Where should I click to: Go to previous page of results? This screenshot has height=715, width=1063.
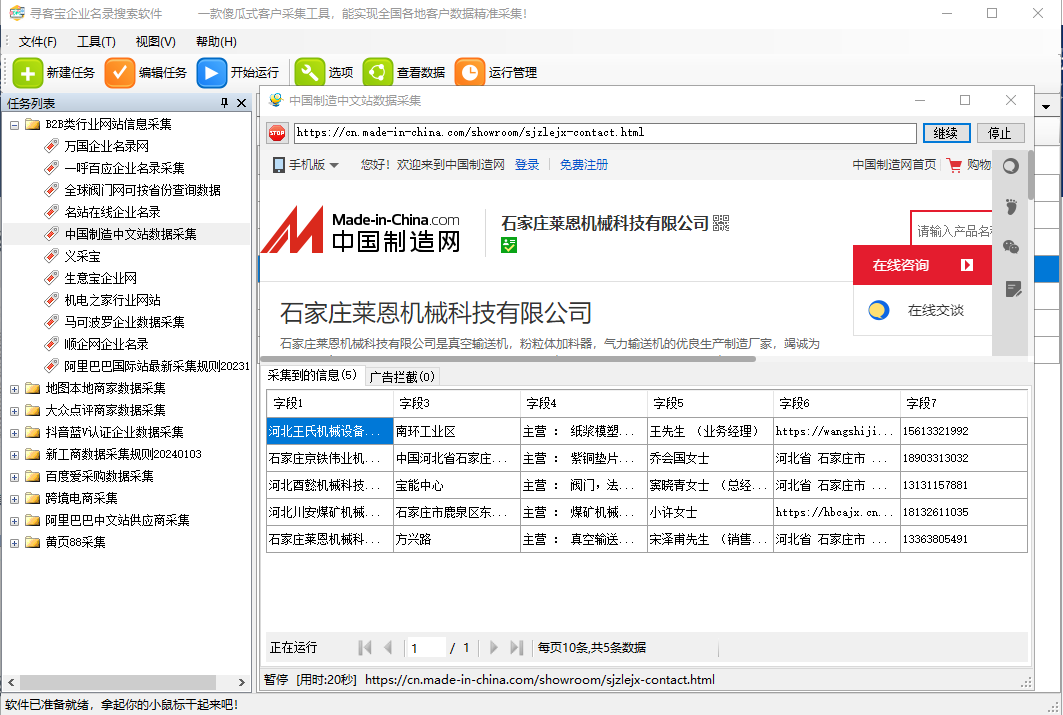coord(388,648)
